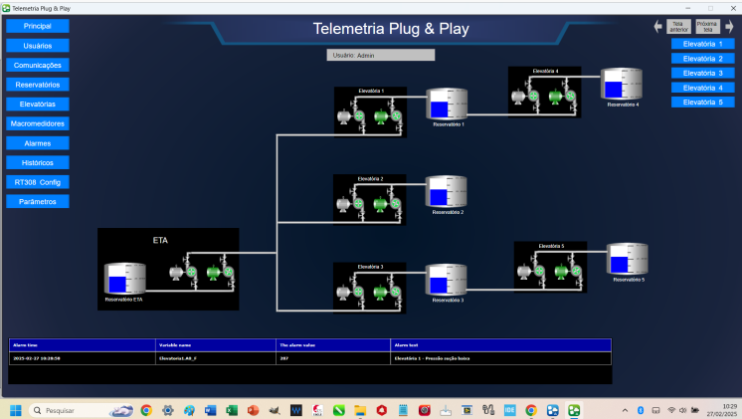
Task: Click the Usuário Admin field
Action: tap(381, 55)
